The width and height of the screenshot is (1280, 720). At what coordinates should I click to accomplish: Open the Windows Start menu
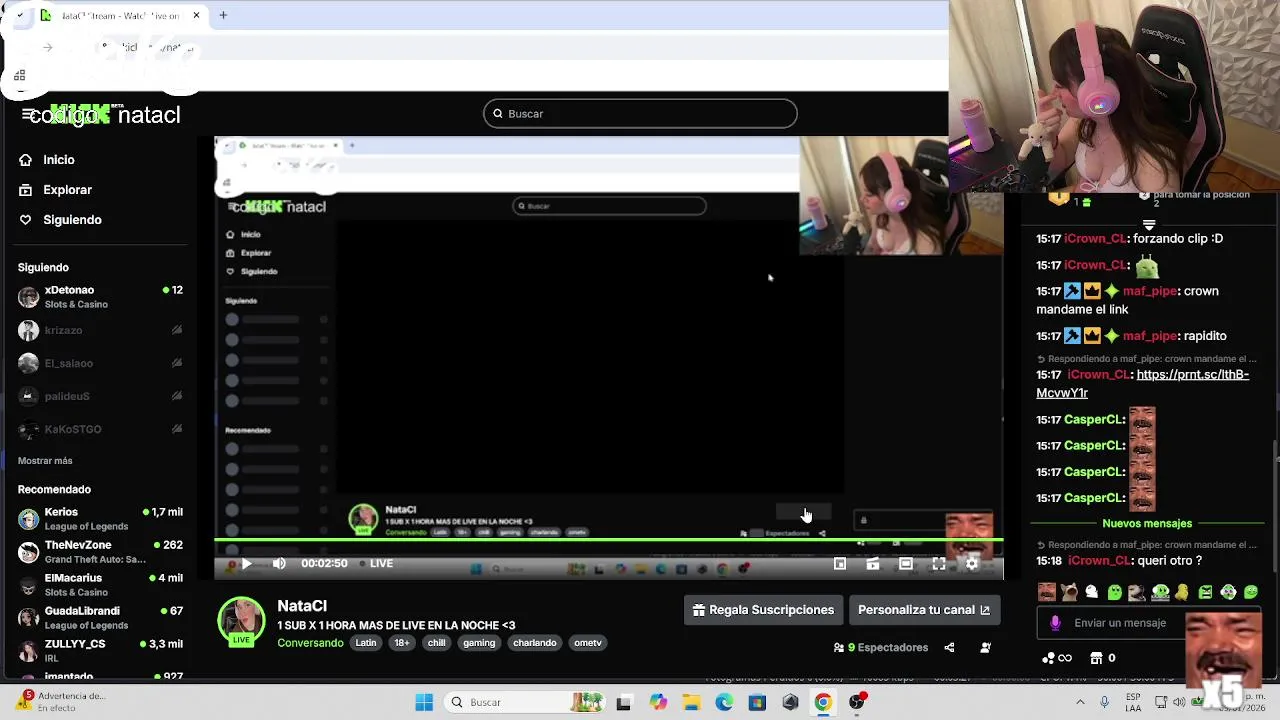424,702
